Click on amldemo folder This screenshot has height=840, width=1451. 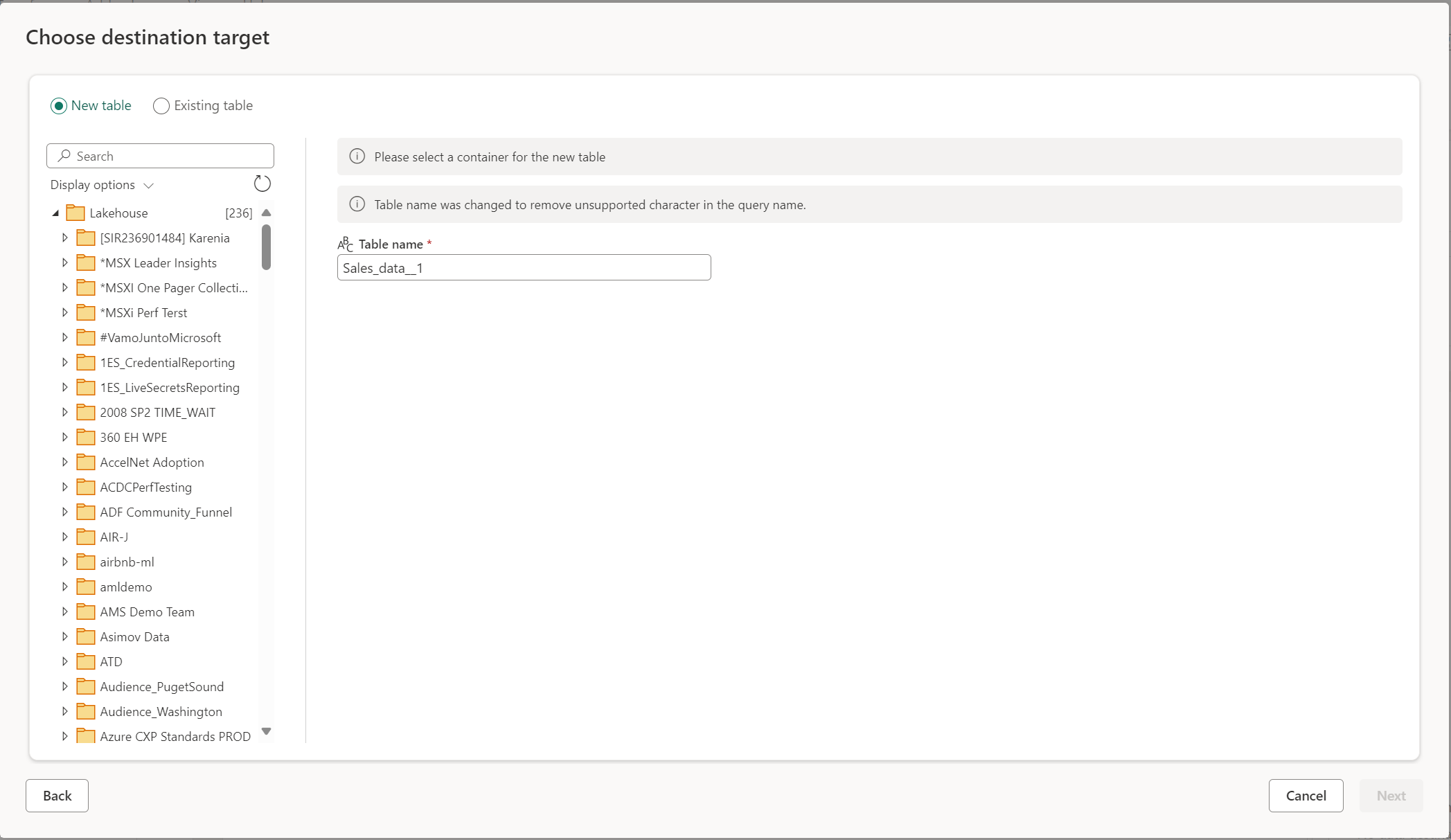126,587
